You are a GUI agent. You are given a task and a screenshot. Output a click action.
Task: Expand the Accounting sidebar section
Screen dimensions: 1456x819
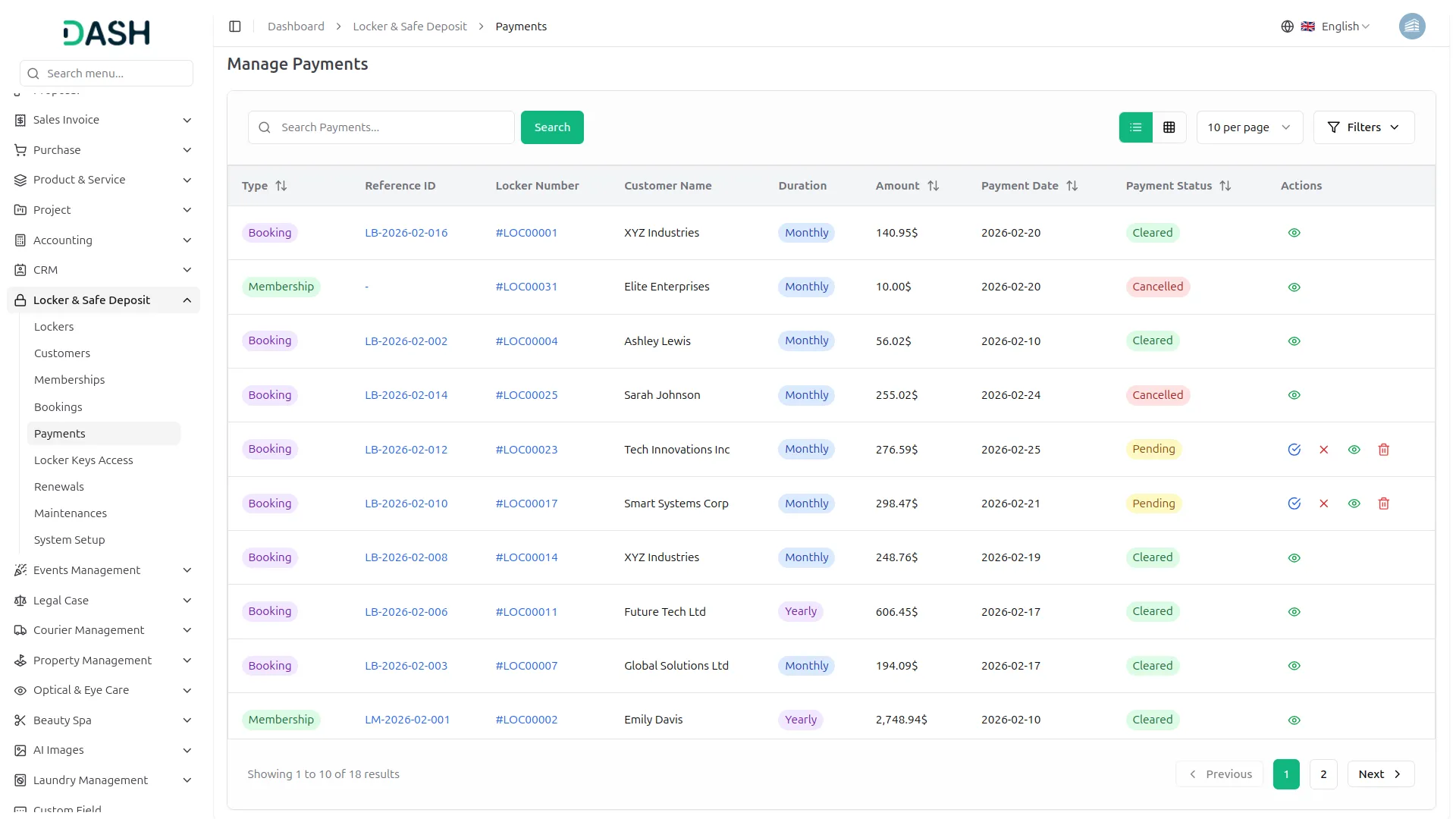pyautogui.click(x=62, y=240)
